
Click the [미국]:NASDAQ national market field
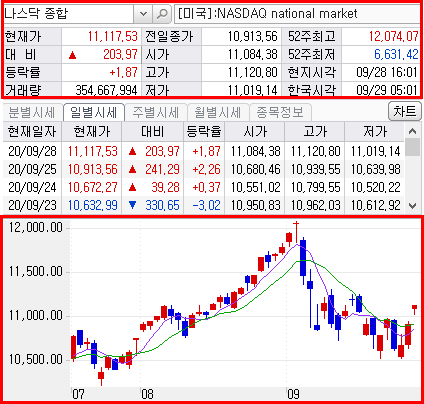(x=297, y=14)
